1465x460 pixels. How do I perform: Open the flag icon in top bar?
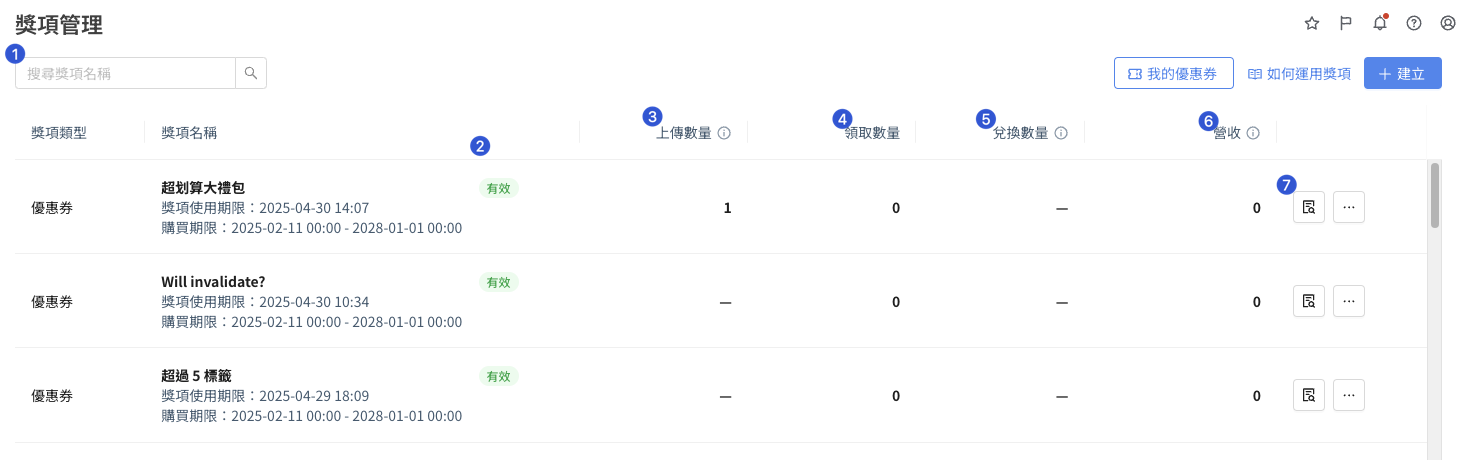click(1346, 23)
